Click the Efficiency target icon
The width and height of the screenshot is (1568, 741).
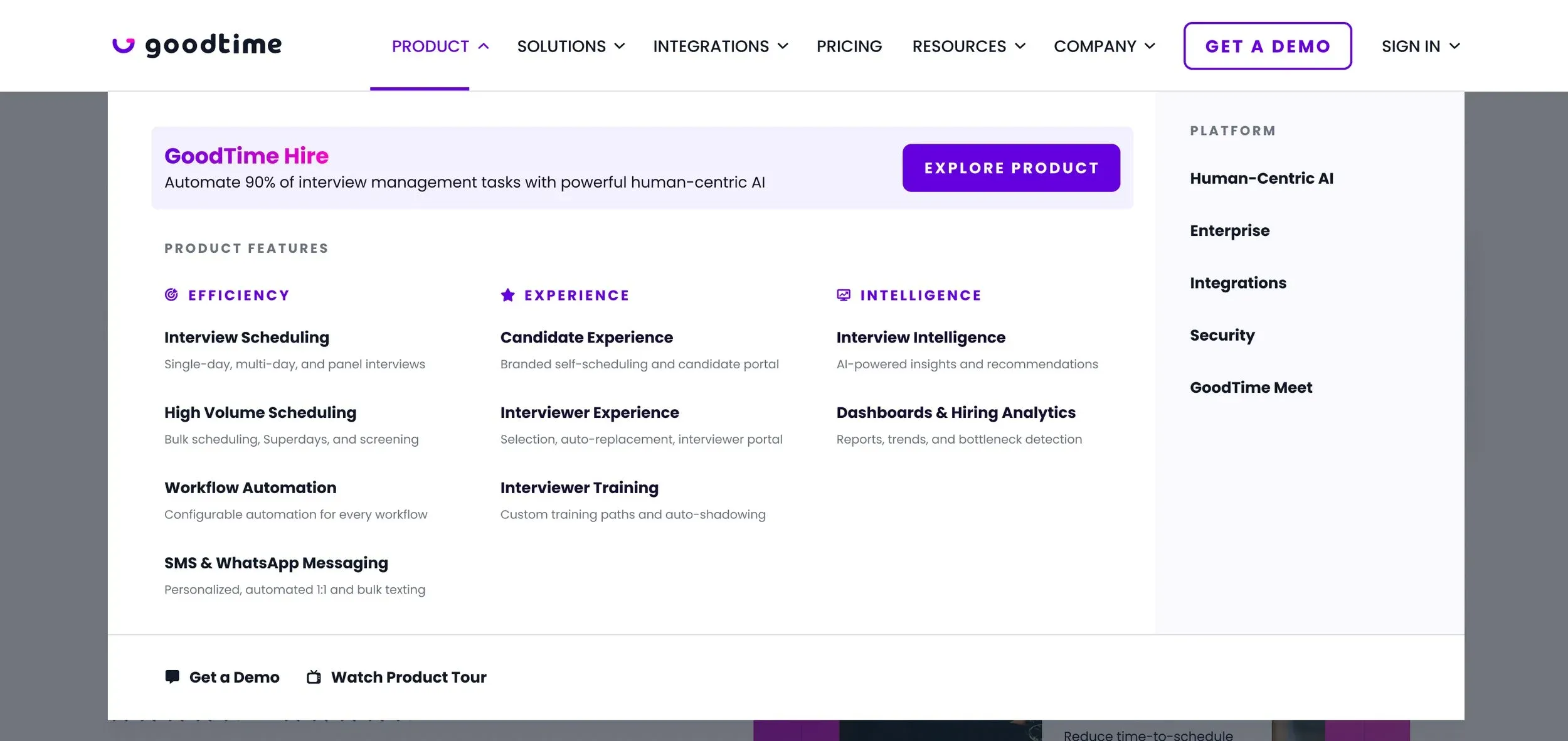pyautogui.click(x=171, y=295)
